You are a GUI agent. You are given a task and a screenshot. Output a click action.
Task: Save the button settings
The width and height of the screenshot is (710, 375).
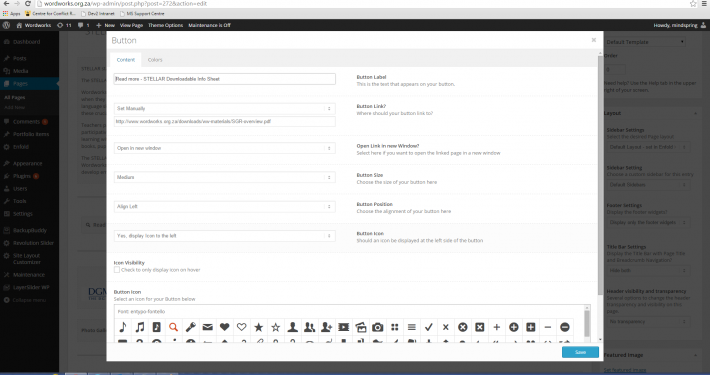point(580,352)
